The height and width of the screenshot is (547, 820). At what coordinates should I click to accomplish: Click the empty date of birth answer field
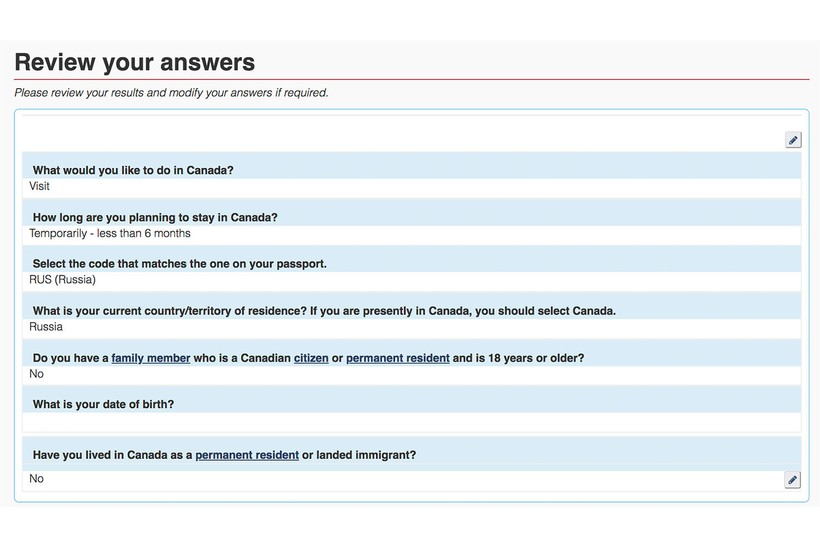[x=412, y=423]
